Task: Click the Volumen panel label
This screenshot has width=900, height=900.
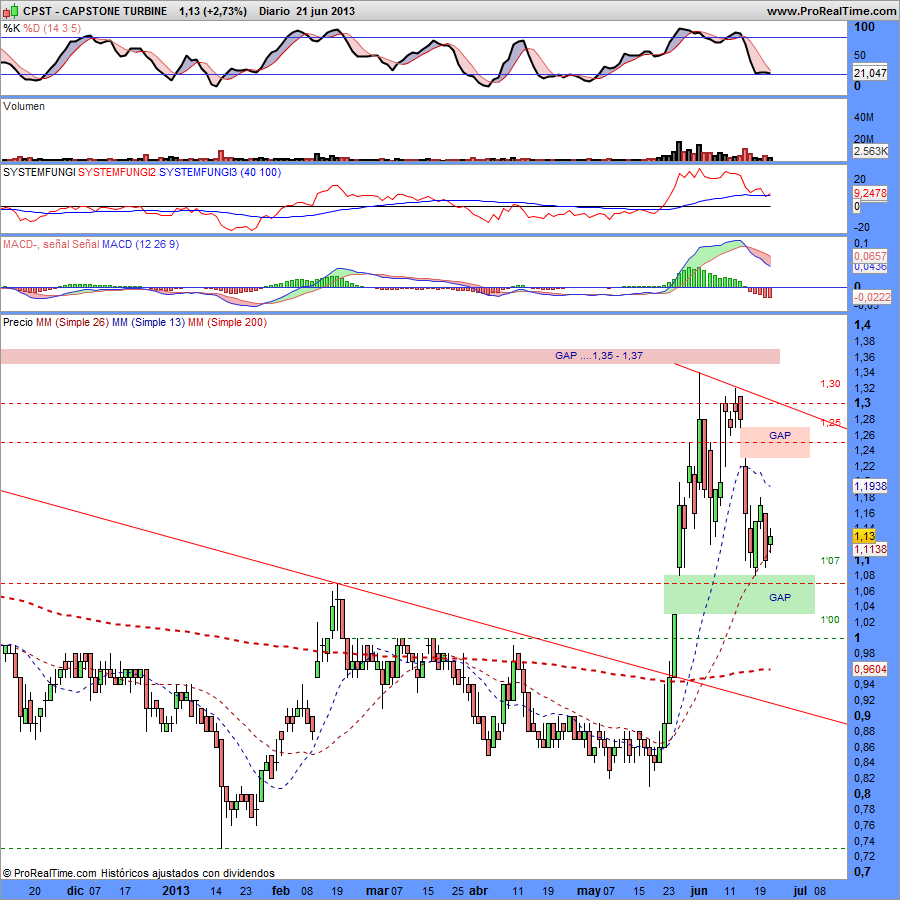Action: (24, 106)
